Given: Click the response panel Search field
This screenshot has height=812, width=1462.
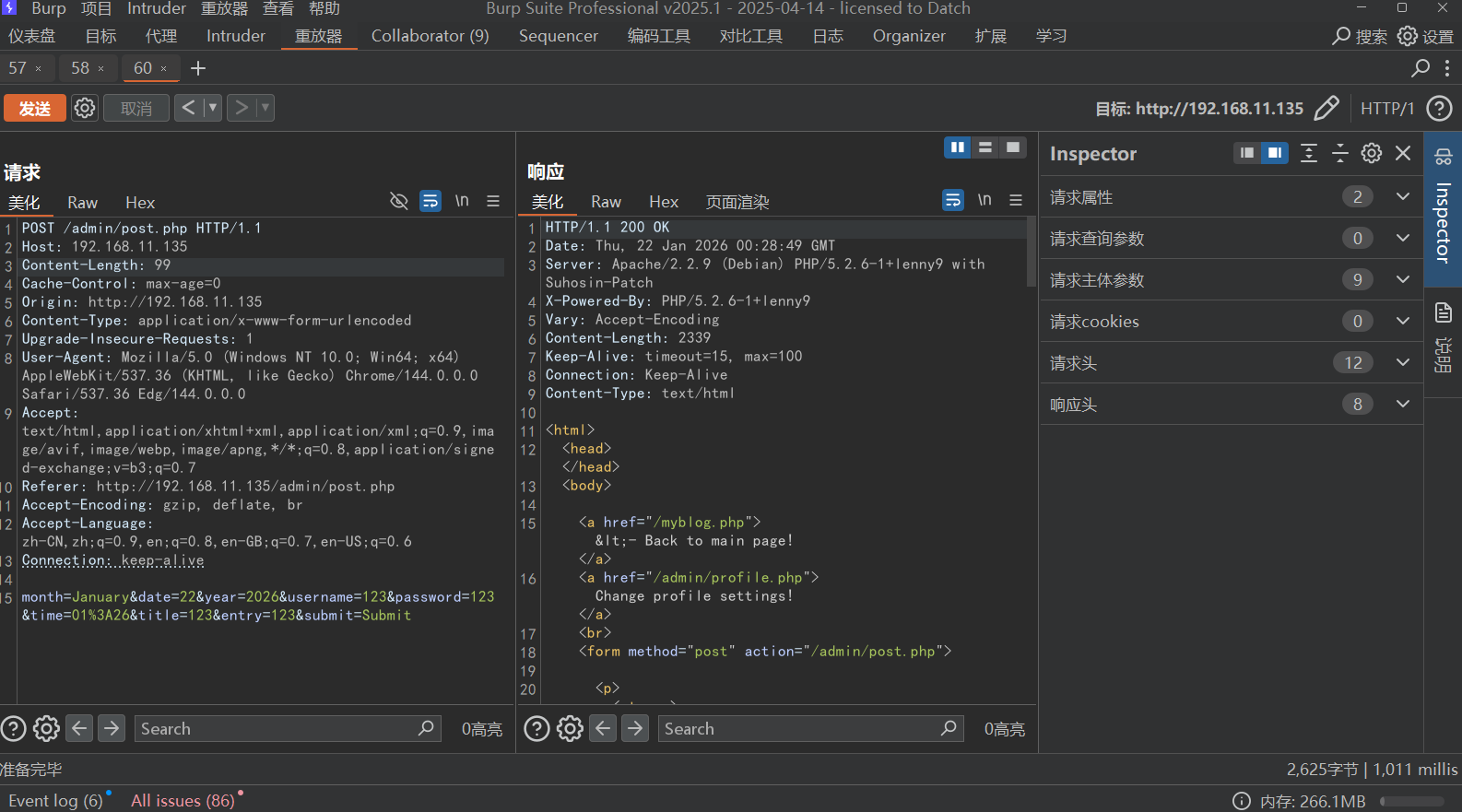Looking at the screenshot, I should 811,728.
